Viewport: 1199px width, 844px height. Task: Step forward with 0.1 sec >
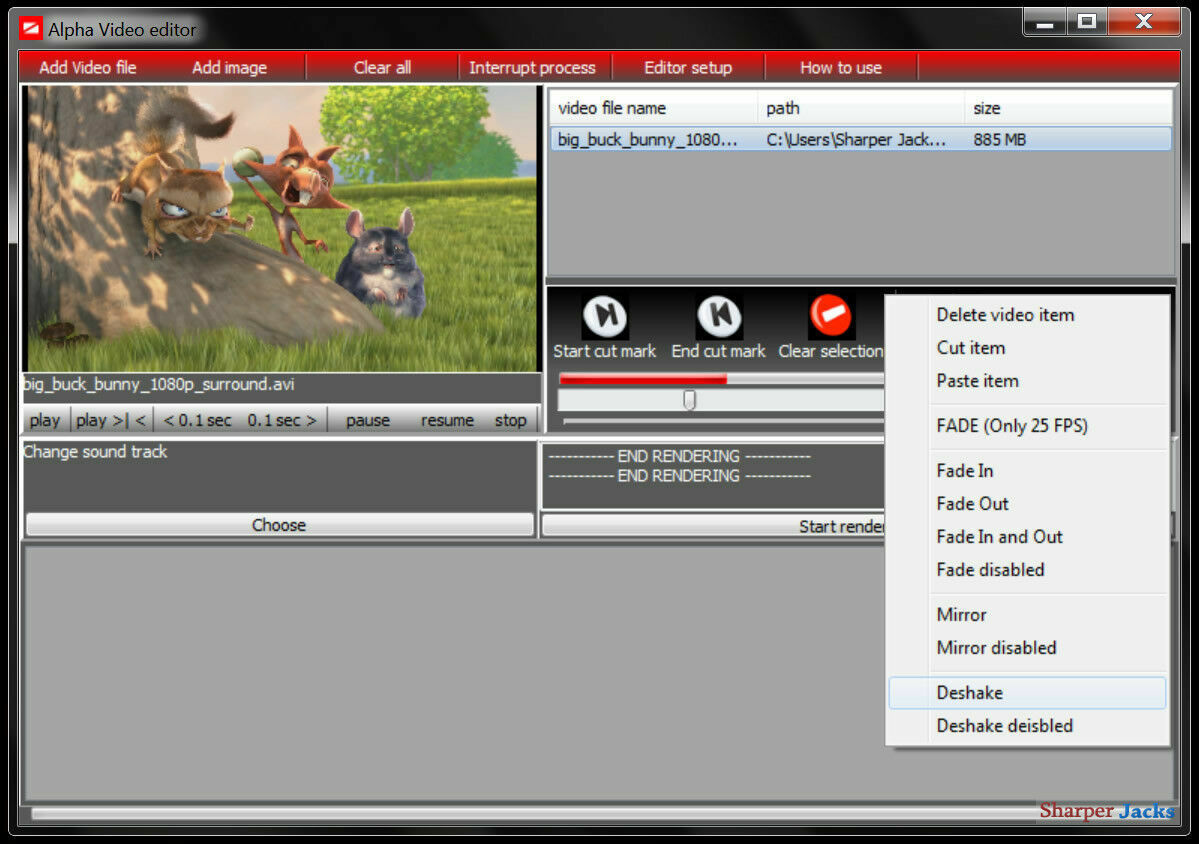click(x=281, y=420)
